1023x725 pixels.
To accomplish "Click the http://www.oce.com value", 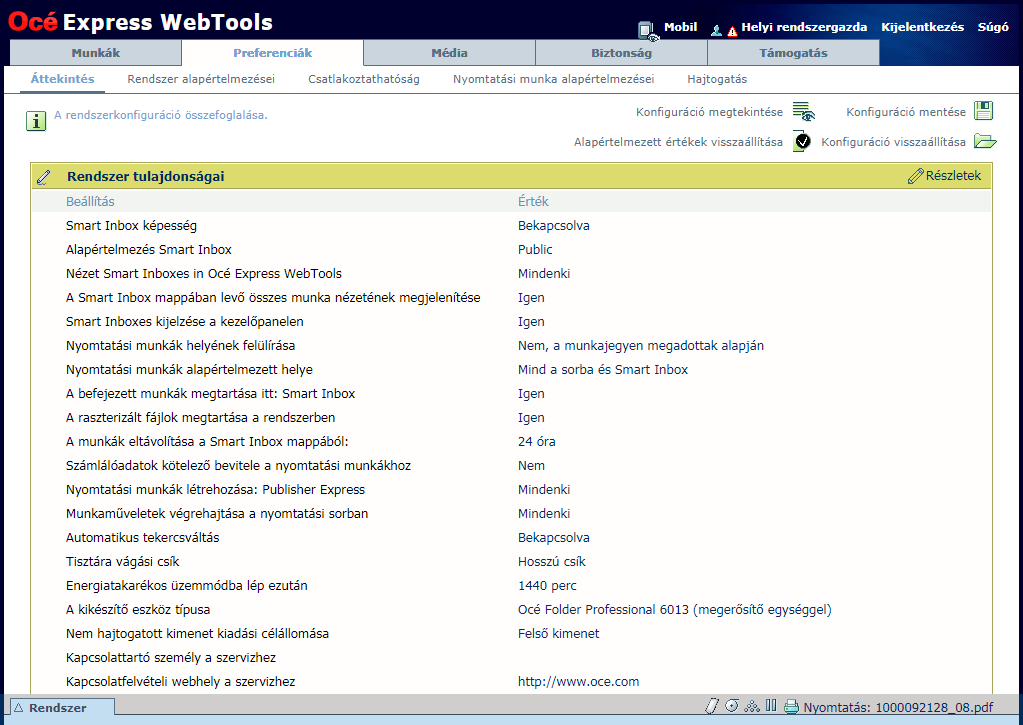I will (x=579, y=681).
